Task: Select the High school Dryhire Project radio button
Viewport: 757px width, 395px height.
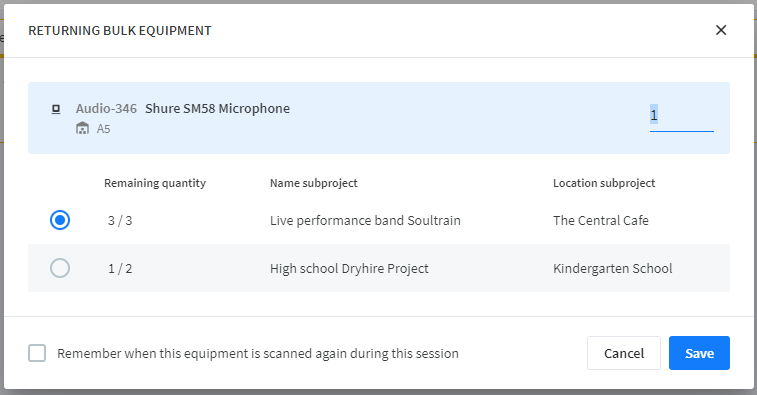Action: (x=60, y=268)
